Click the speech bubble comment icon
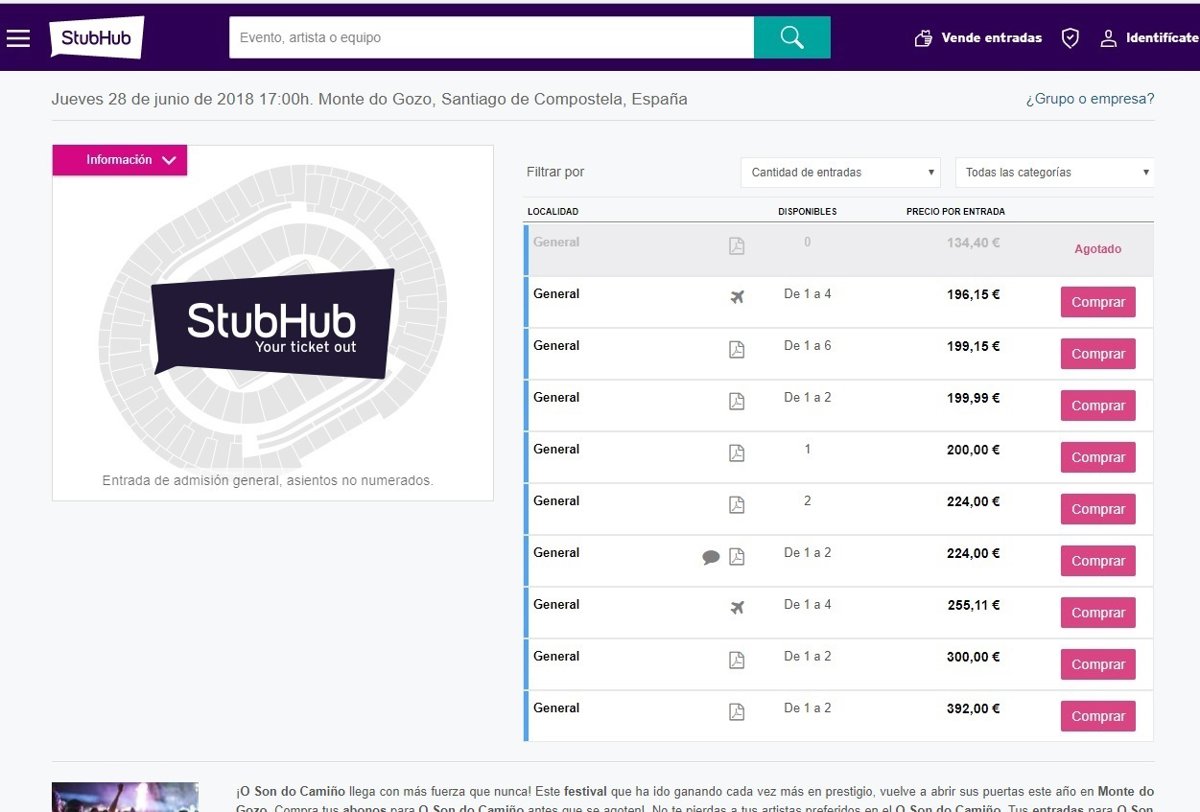The image size is (1200, 812). tap(711, 557)
